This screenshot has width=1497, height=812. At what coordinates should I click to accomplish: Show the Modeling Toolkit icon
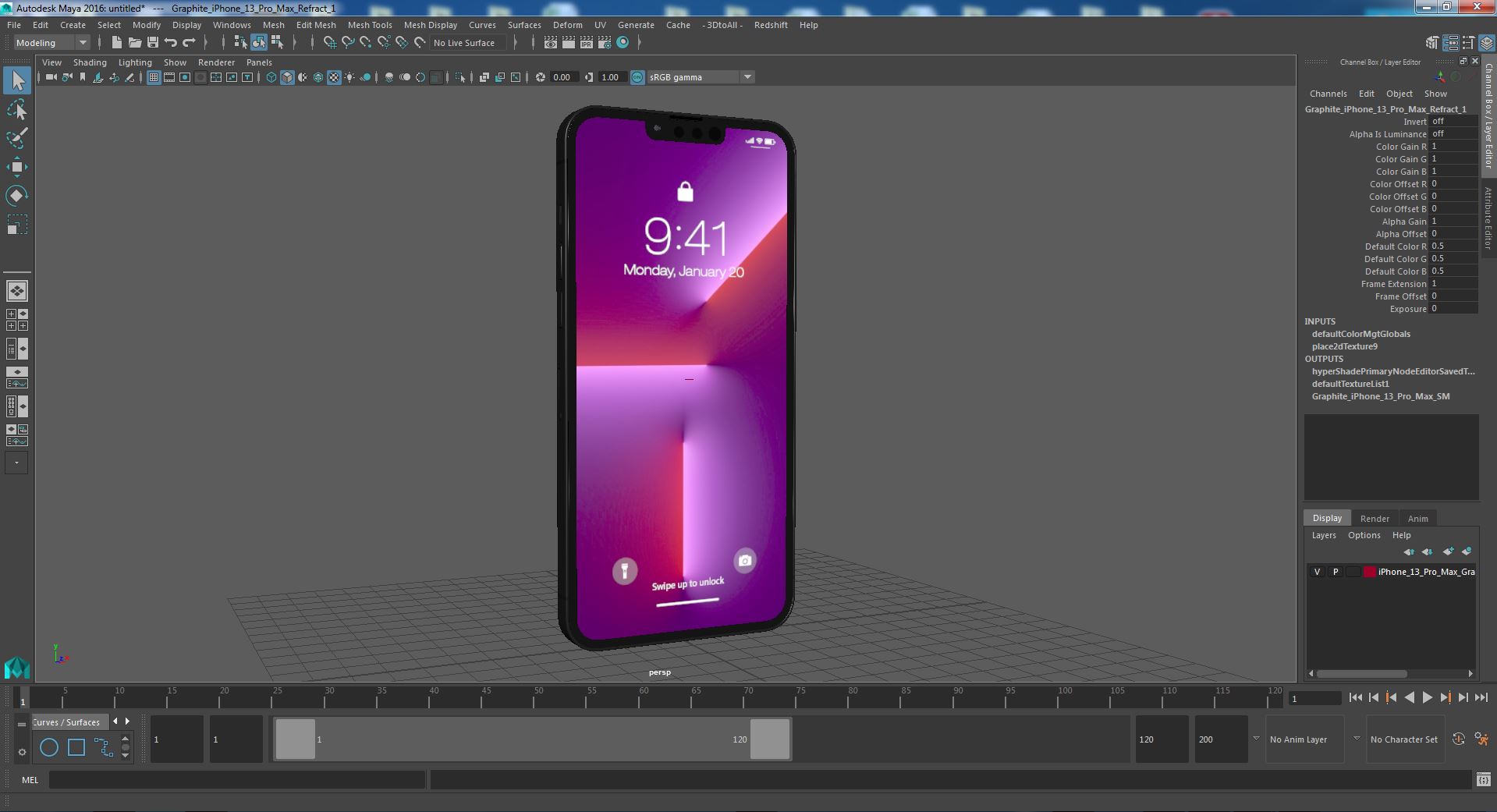click(x=1432, y=43)
